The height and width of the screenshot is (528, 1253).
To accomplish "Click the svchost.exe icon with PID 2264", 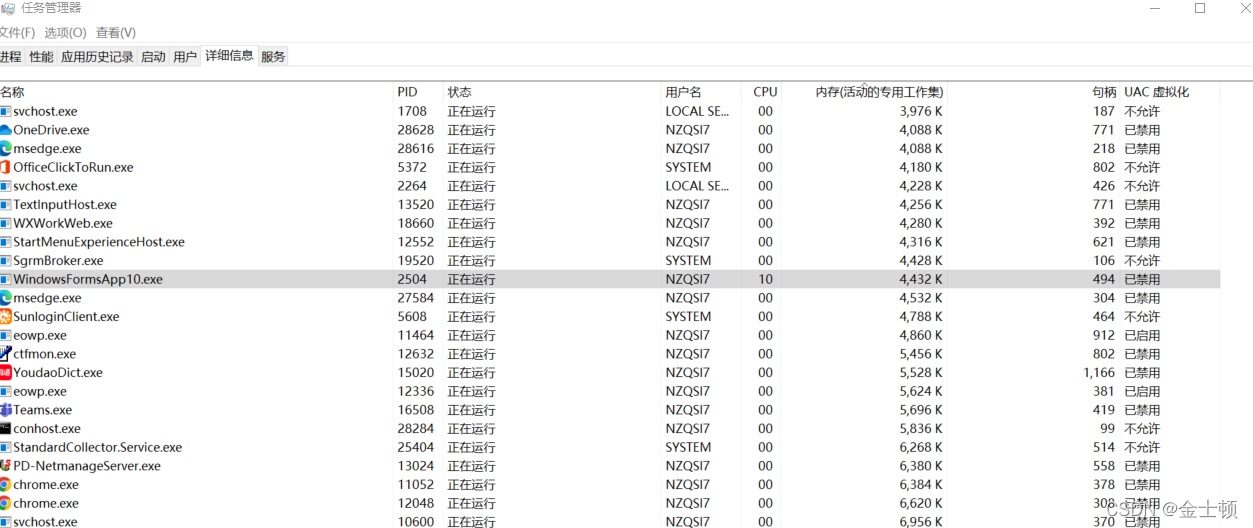I will pos(6,186).
